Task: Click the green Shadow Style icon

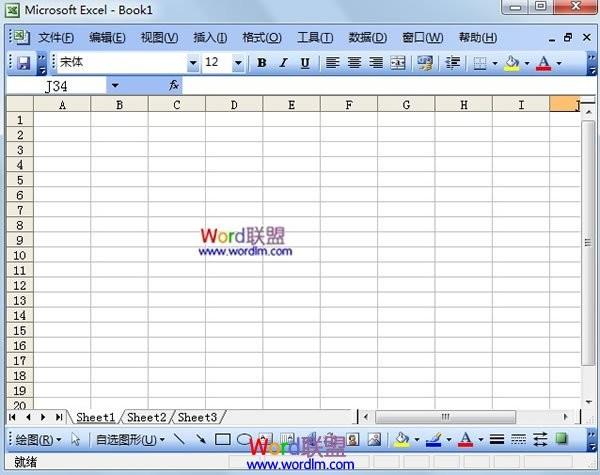Action: coord(561,439)
